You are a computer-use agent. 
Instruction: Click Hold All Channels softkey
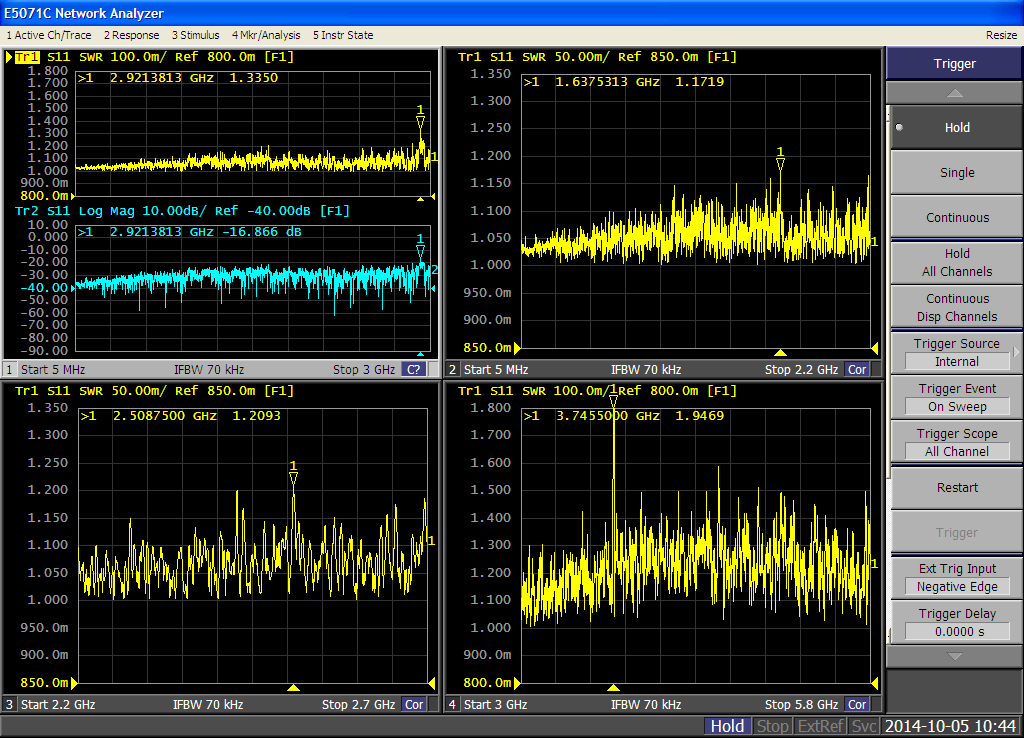click(956, 263)
